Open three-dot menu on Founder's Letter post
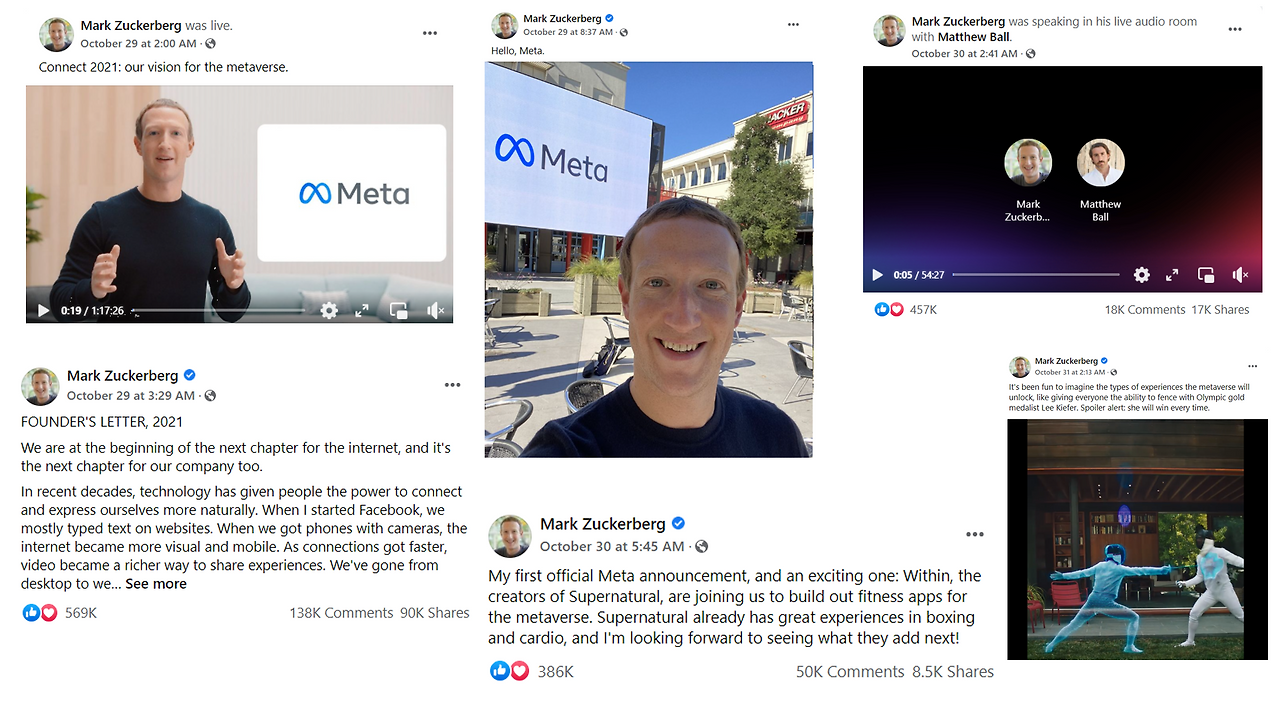Screen dimensions: 1280x702 (x=453, y=385)
